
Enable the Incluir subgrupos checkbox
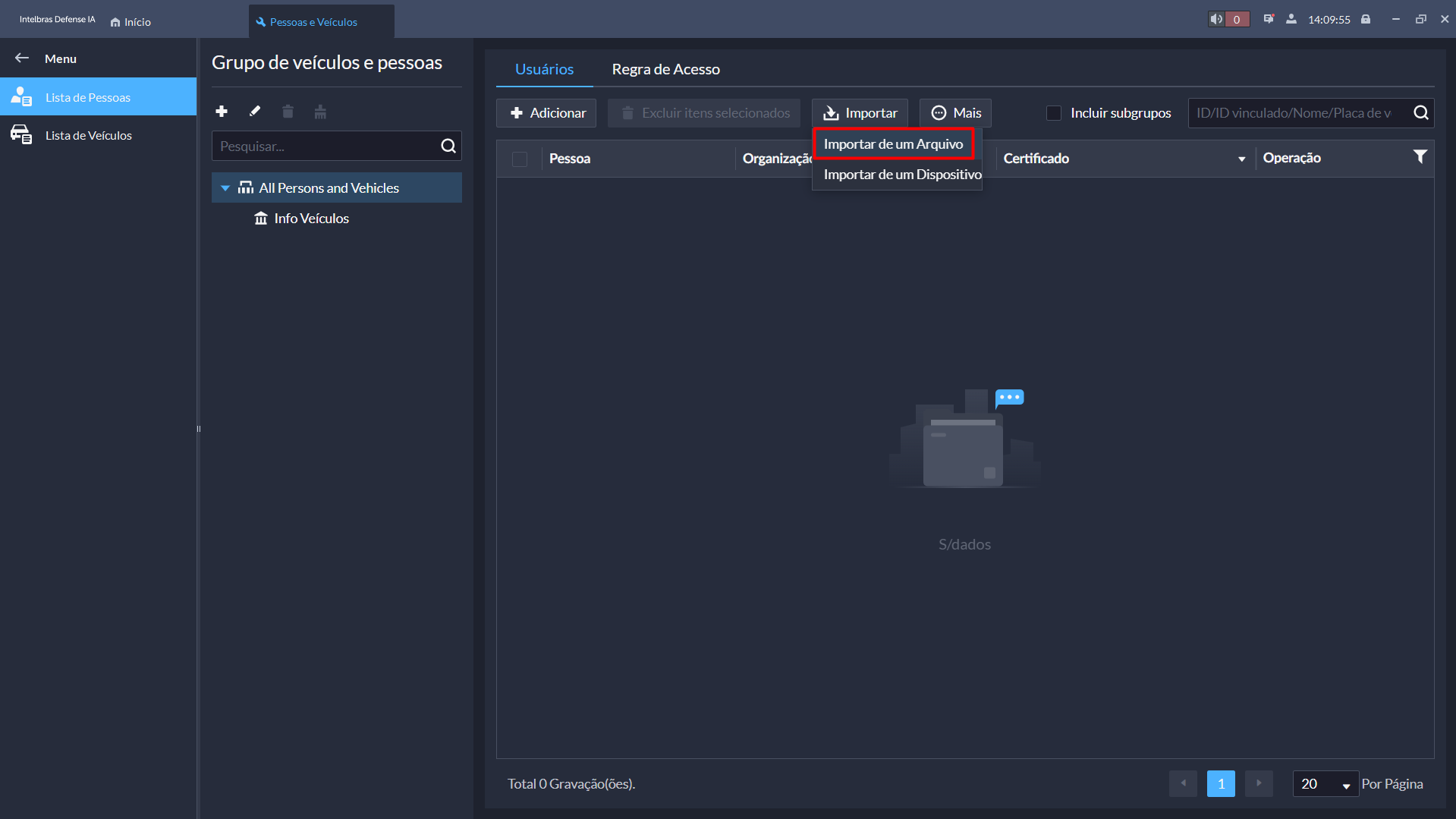[1054, 113]
